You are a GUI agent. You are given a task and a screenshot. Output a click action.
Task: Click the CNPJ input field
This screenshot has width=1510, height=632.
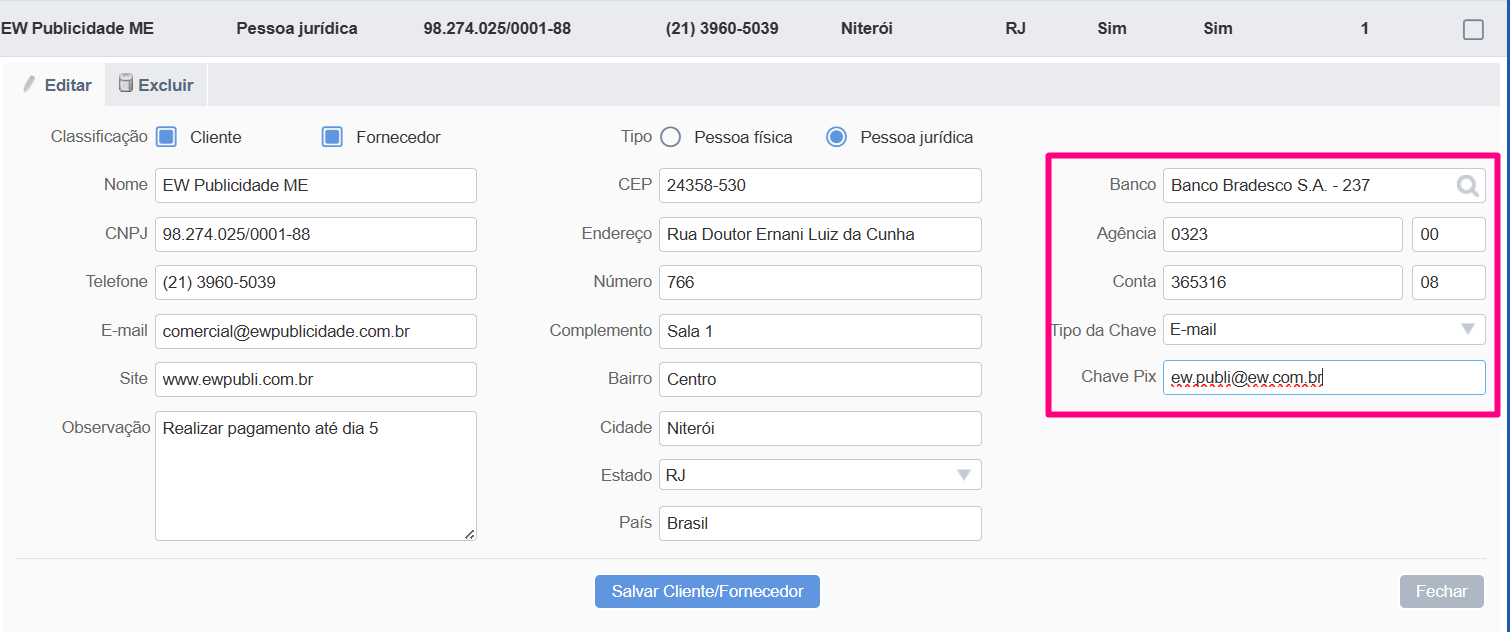point(316,234)
